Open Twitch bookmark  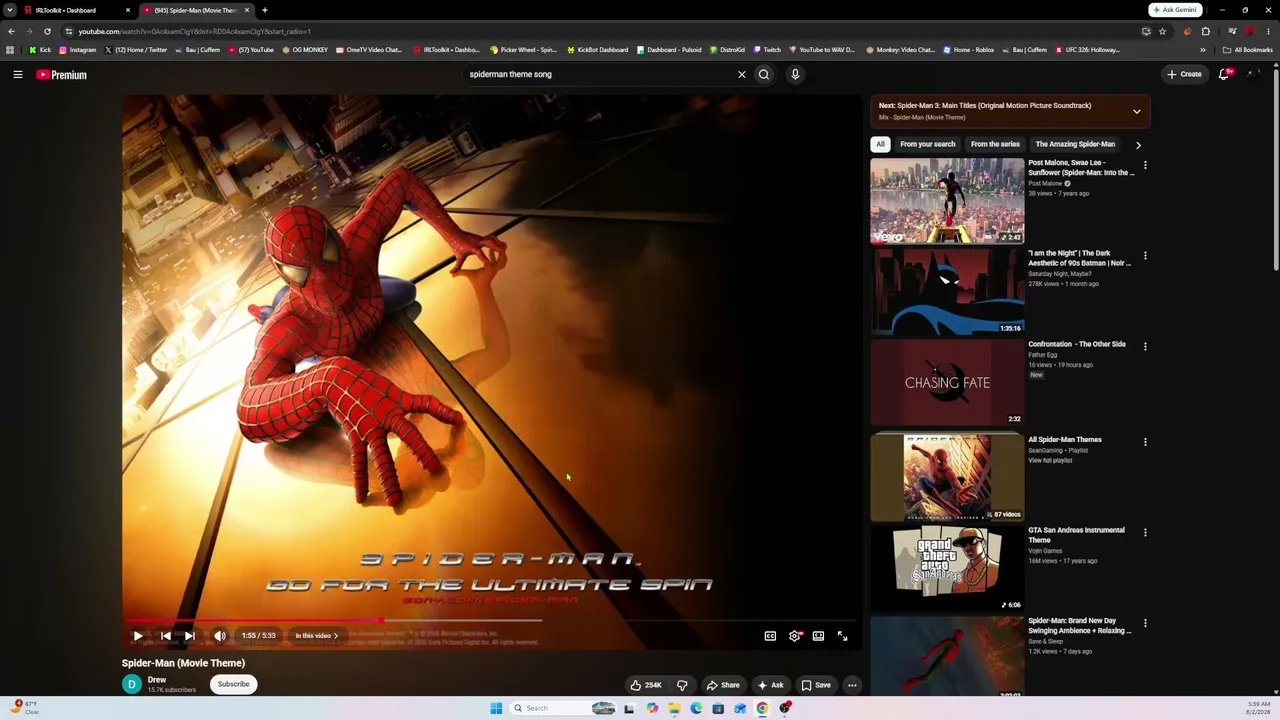tap(767, 50)
